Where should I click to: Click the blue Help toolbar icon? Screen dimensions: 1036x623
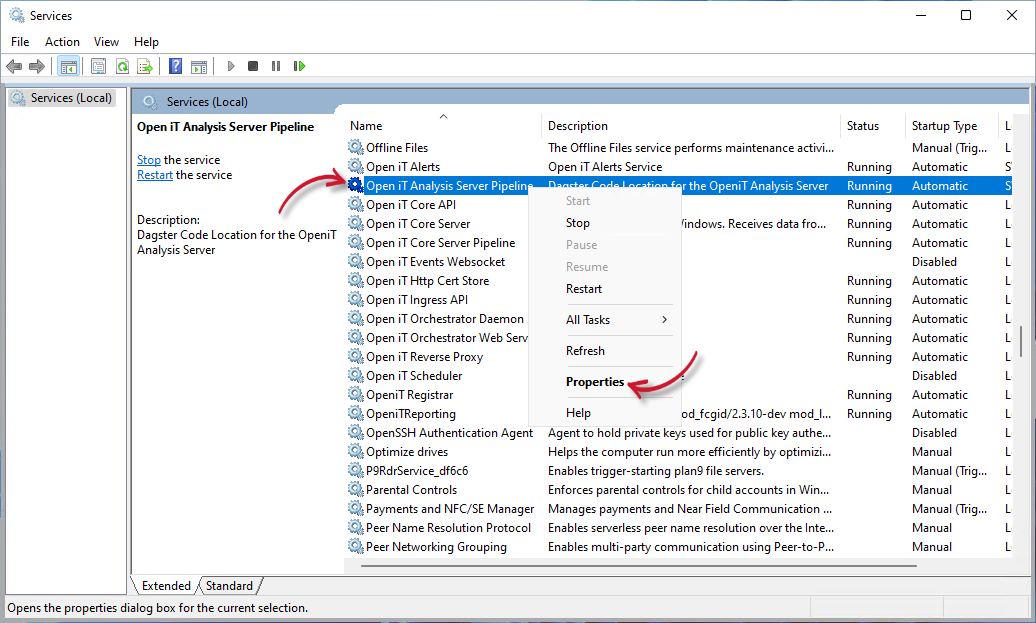(x=175, y=66)
